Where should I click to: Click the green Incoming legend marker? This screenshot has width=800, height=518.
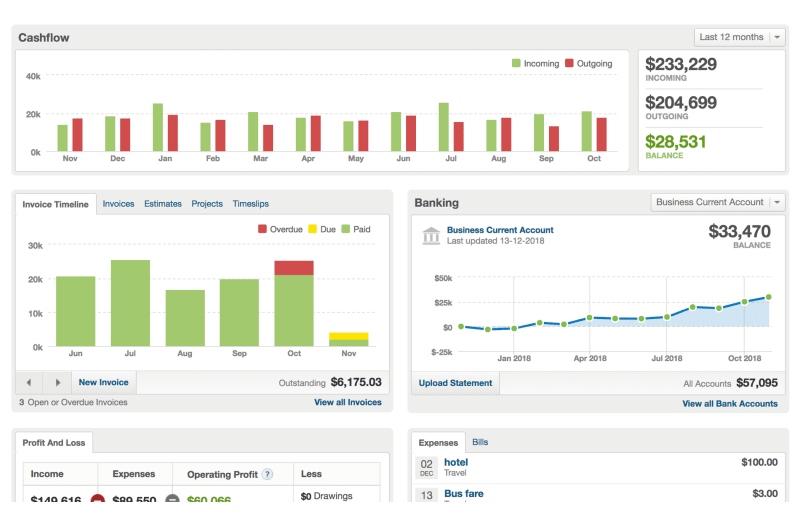(x=516, y=64)
